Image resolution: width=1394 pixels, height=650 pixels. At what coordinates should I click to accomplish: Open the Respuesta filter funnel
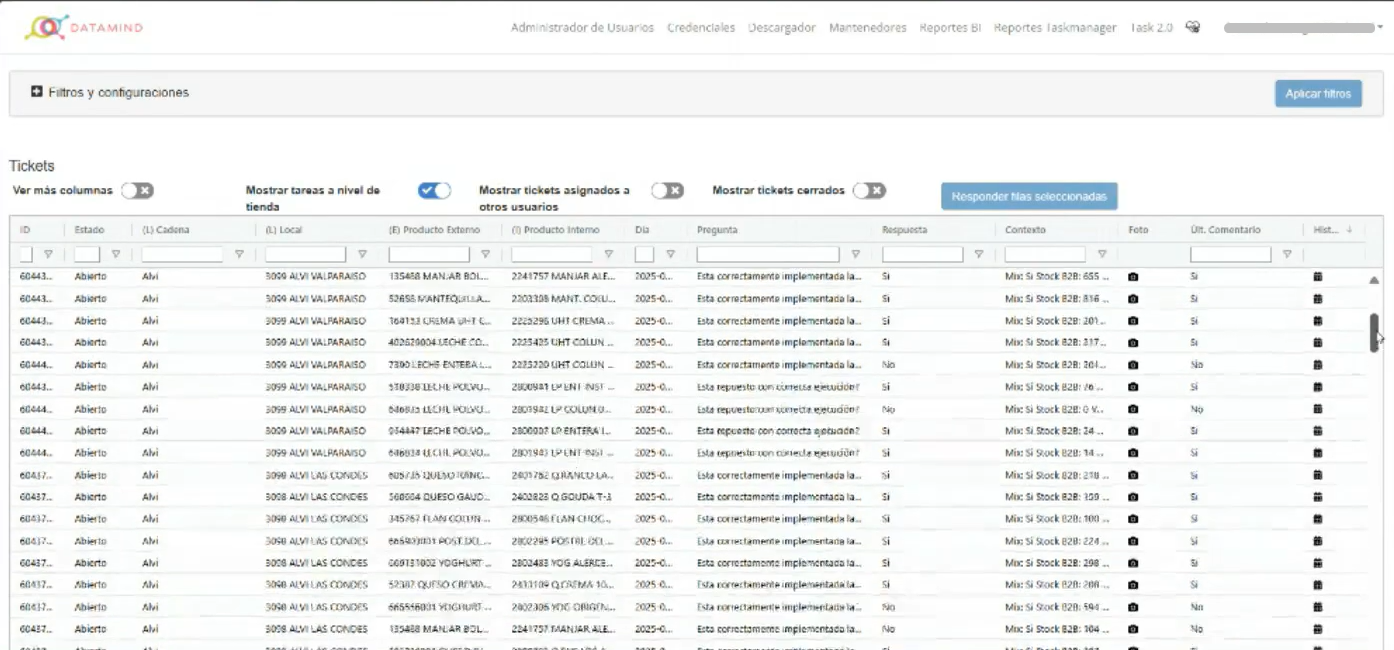[979, 254]
